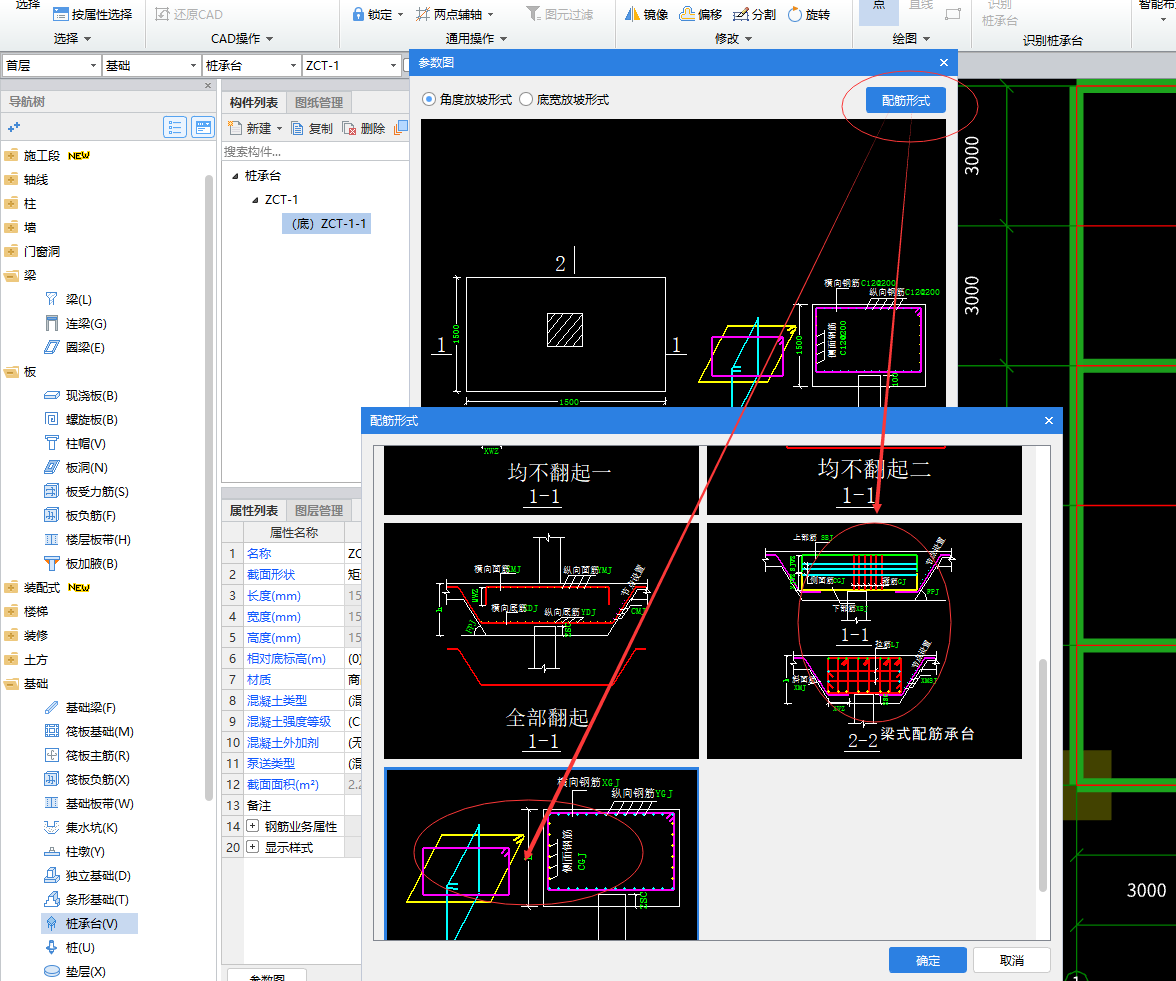Expand the 修改 ribbon group menu
Viewport: 1176px width, 981px height.
(734, 38)
